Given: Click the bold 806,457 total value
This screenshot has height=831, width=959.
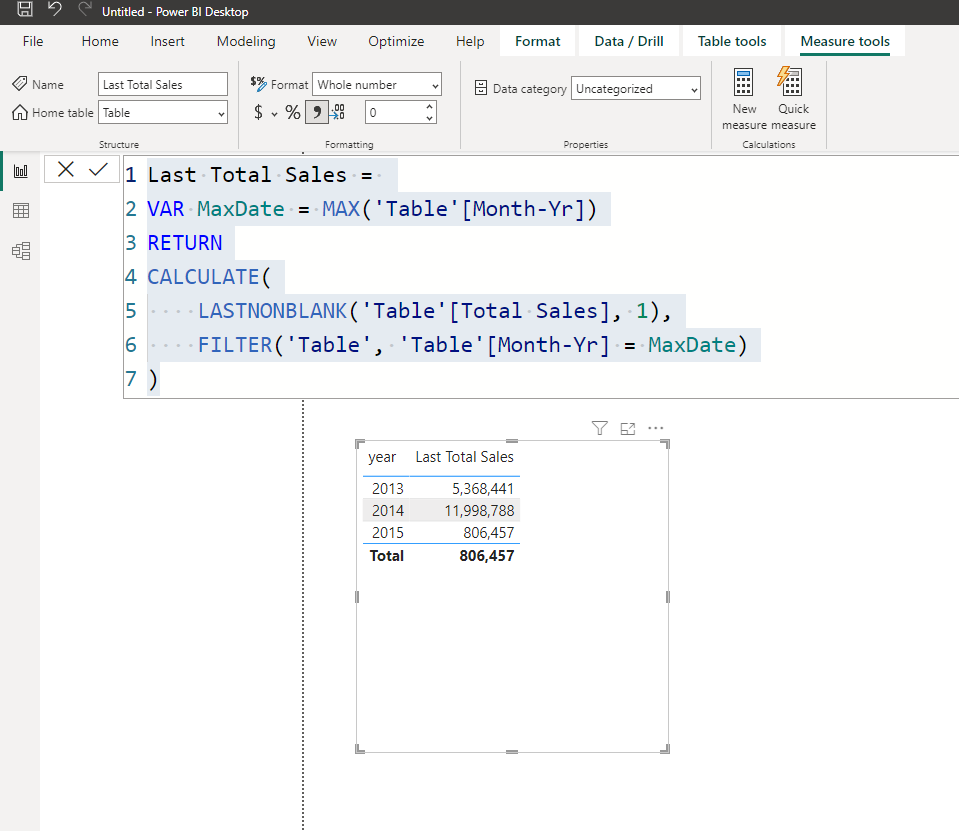Looking at the screenshot, I should (487, 556).
